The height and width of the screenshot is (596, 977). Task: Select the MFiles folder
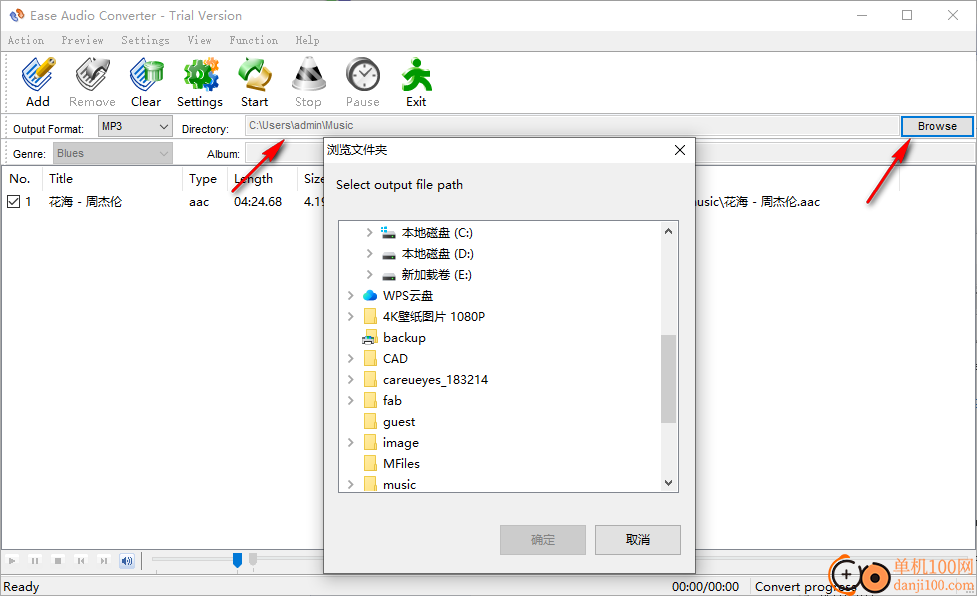click(401, 463)
